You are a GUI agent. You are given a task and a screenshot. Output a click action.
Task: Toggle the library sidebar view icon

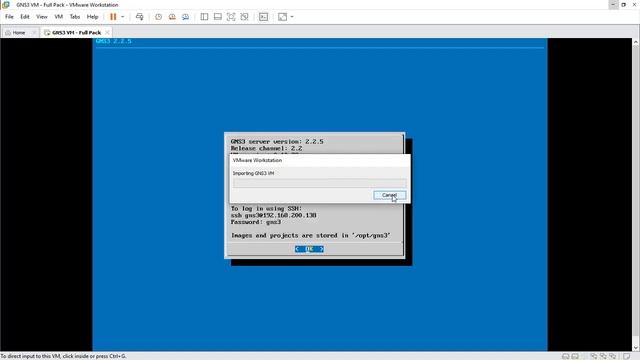click(x=204, y=17)
